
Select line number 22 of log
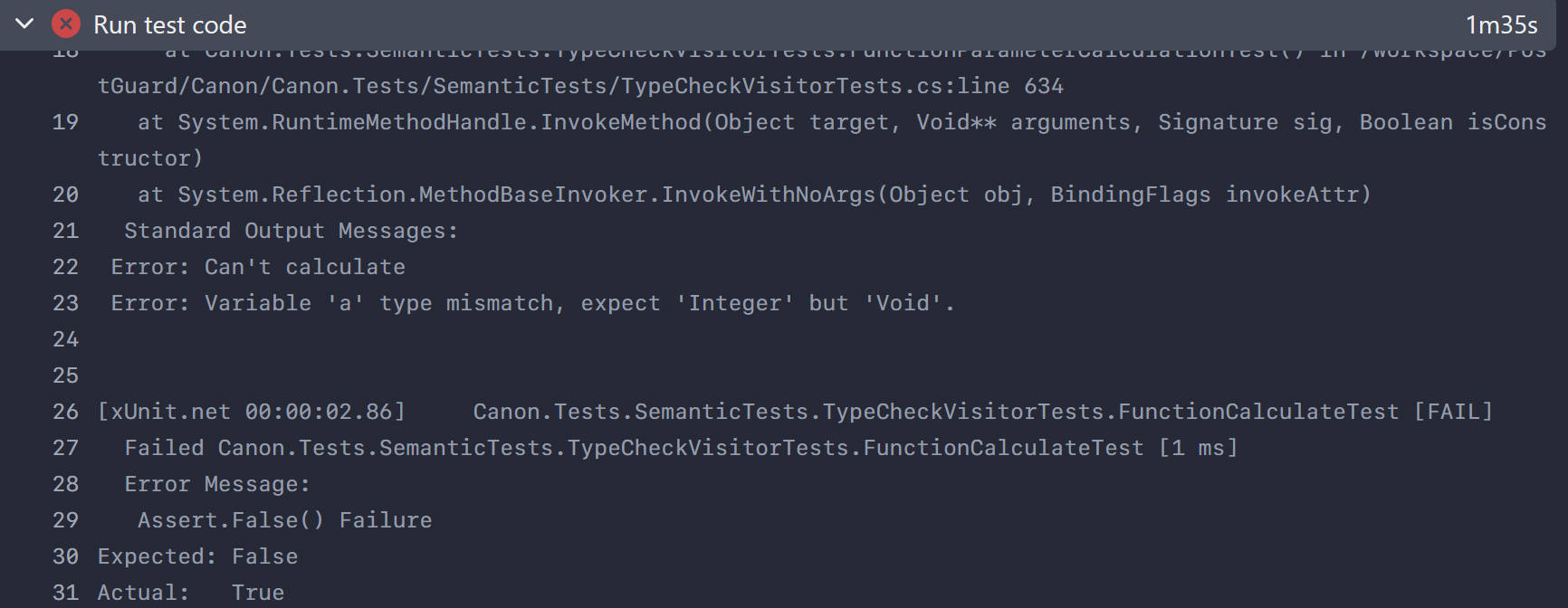click(65, 267)
